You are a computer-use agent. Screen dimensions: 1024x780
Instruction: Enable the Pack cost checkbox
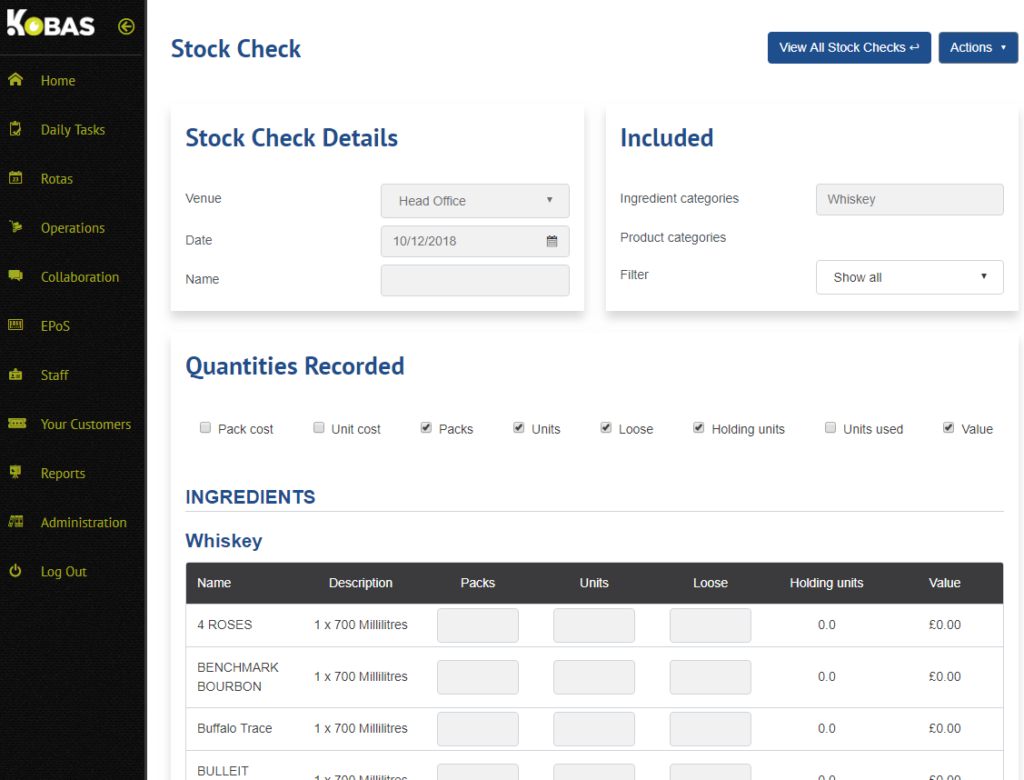coord(205,428)
